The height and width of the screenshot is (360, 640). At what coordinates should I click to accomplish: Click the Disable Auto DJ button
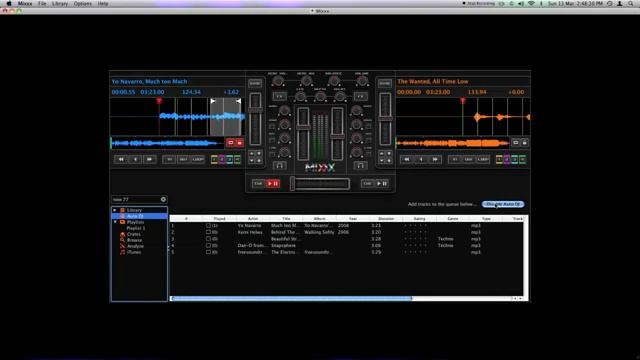click(x=503, y=204)
